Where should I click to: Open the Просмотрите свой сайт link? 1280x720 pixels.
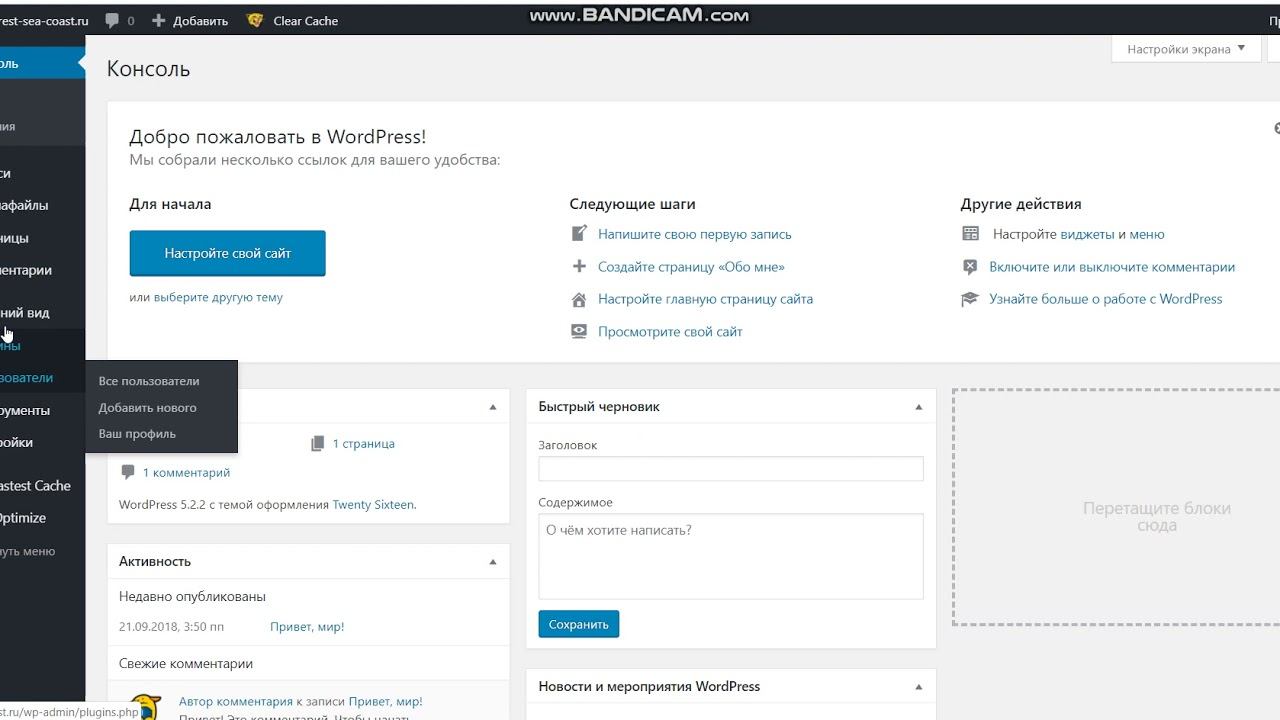pyautogui.click(x=670, y=332)
